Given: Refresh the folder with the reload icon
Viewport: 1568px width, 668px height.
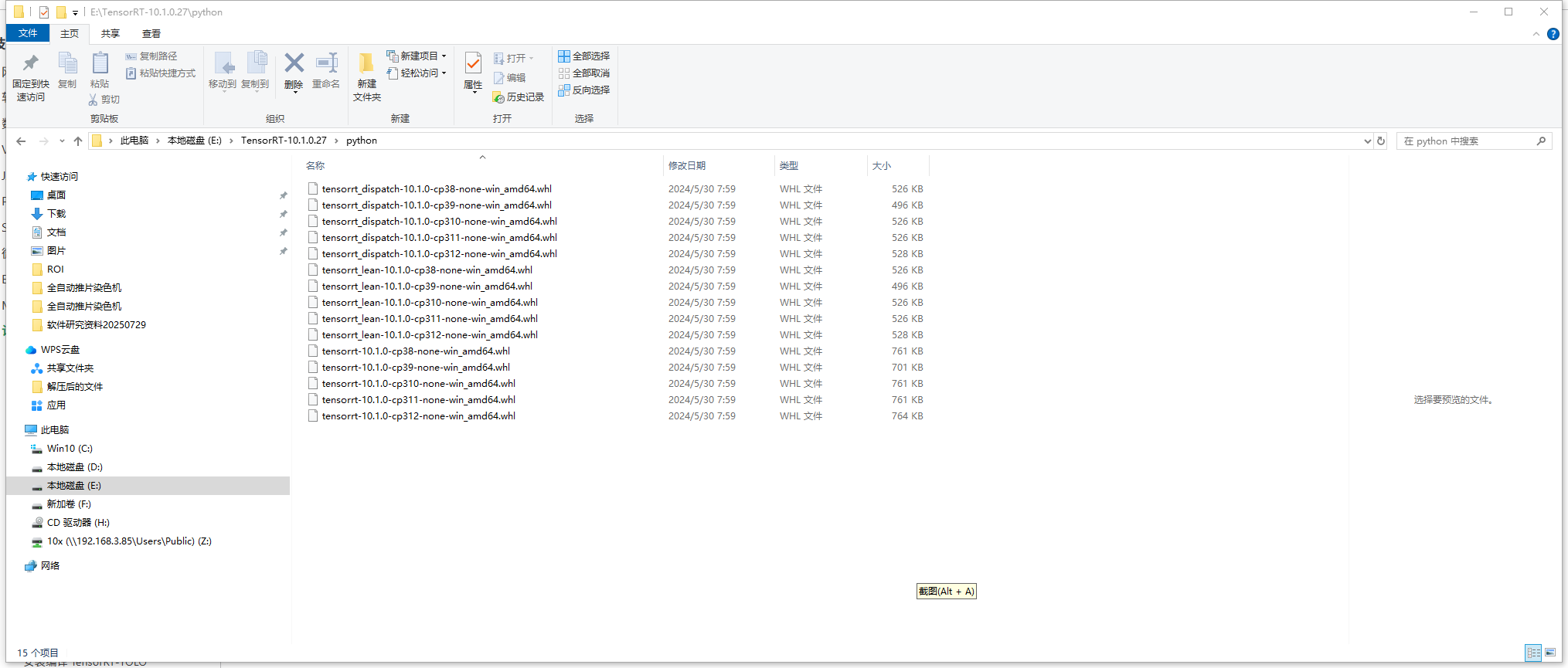Looking at the screenshot, I should coord(1381,141).
